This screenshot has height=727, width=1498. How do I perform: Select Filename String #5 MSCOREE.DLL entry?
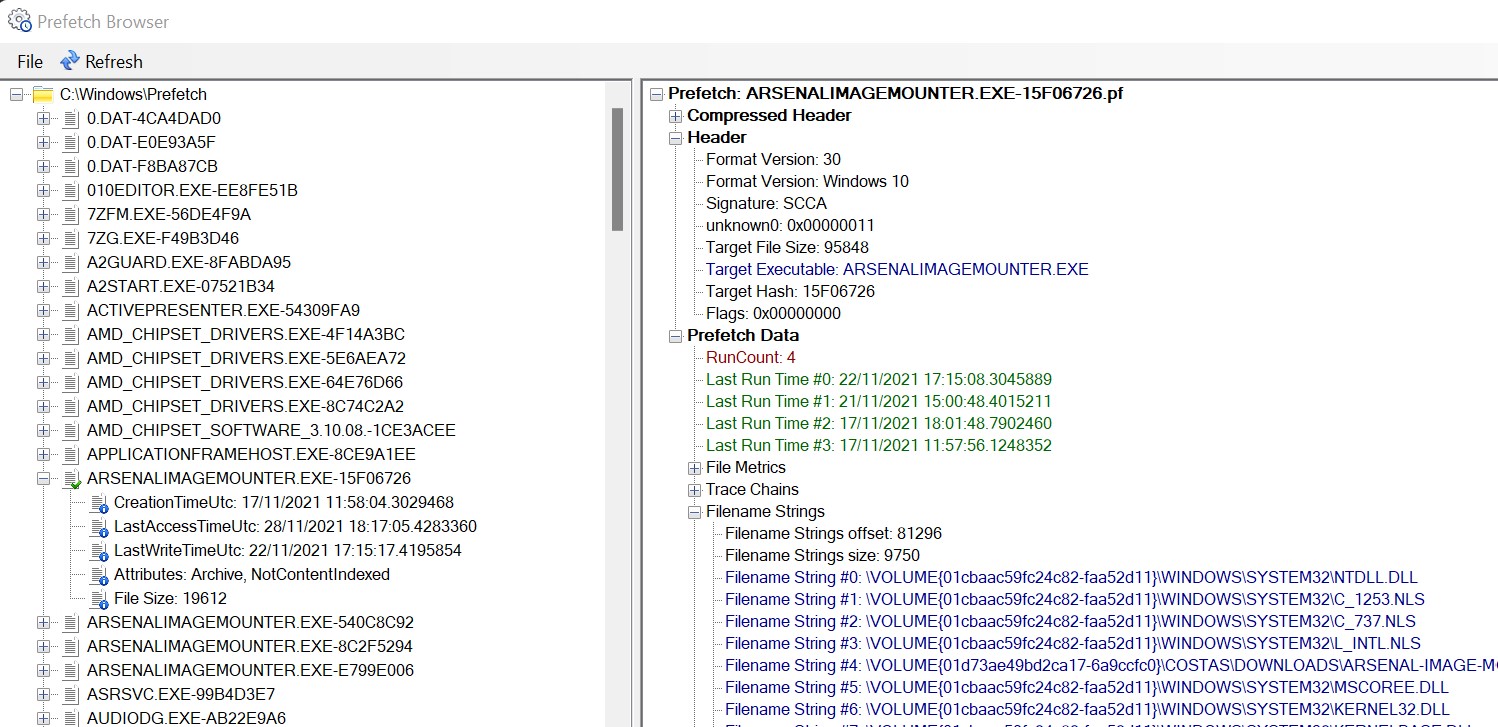[x=1087, y=687]
